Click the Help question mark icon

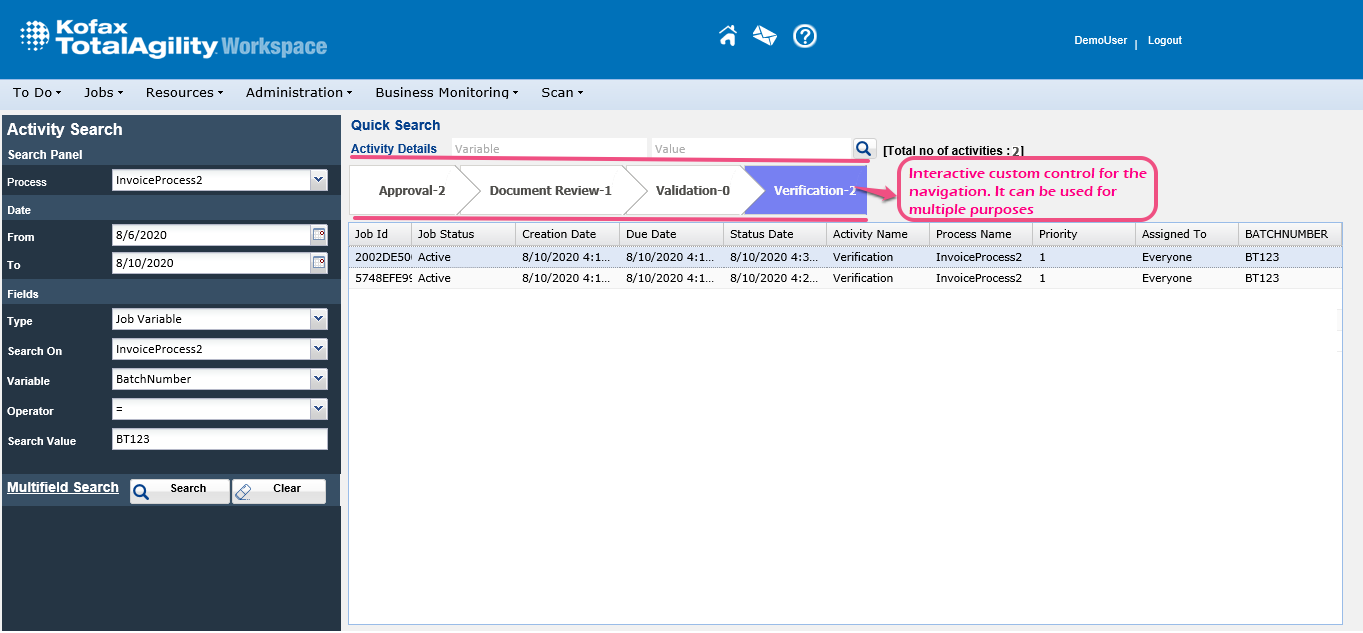805,37
